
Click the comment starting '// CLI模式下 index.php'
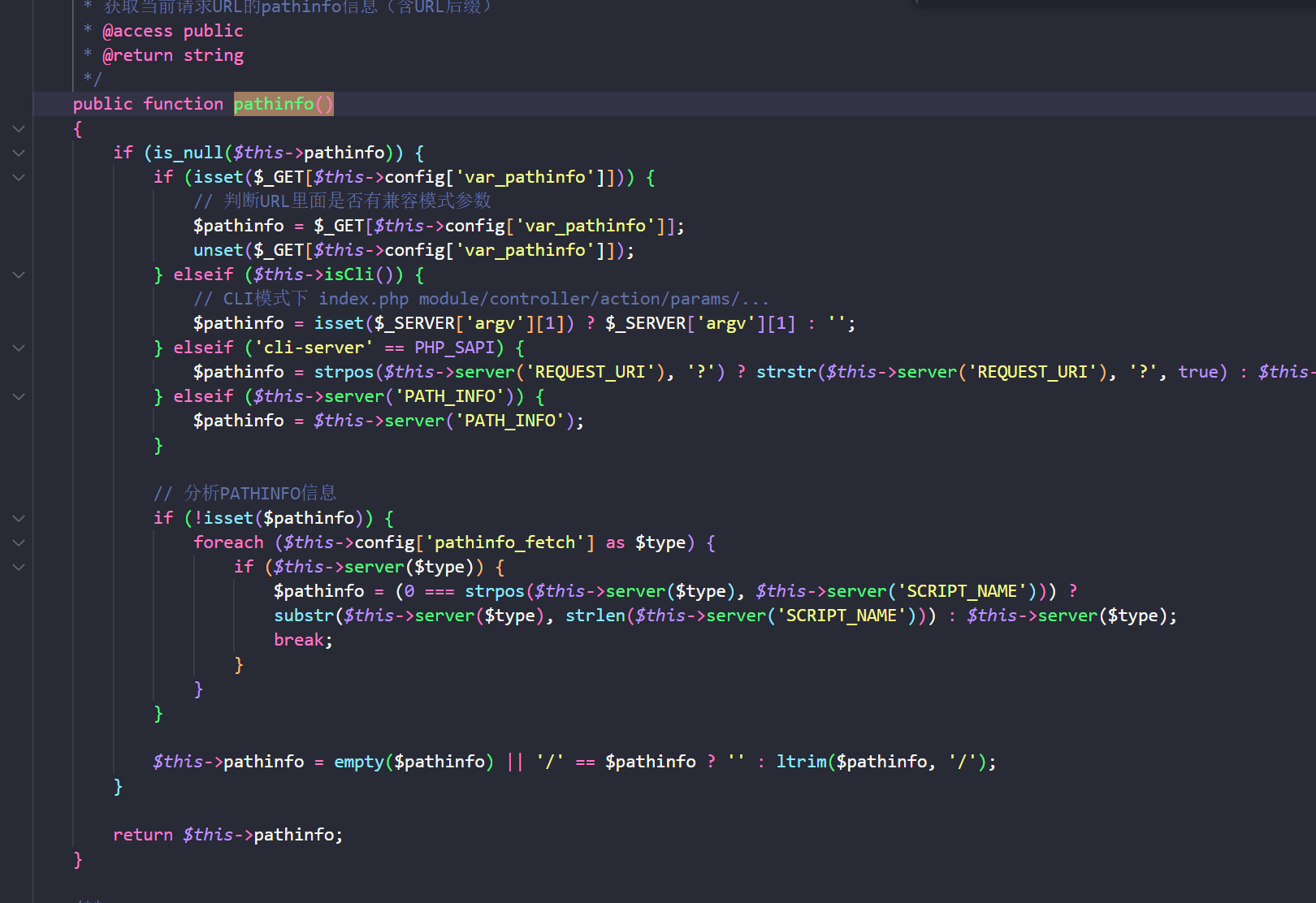tap(481, 299)
